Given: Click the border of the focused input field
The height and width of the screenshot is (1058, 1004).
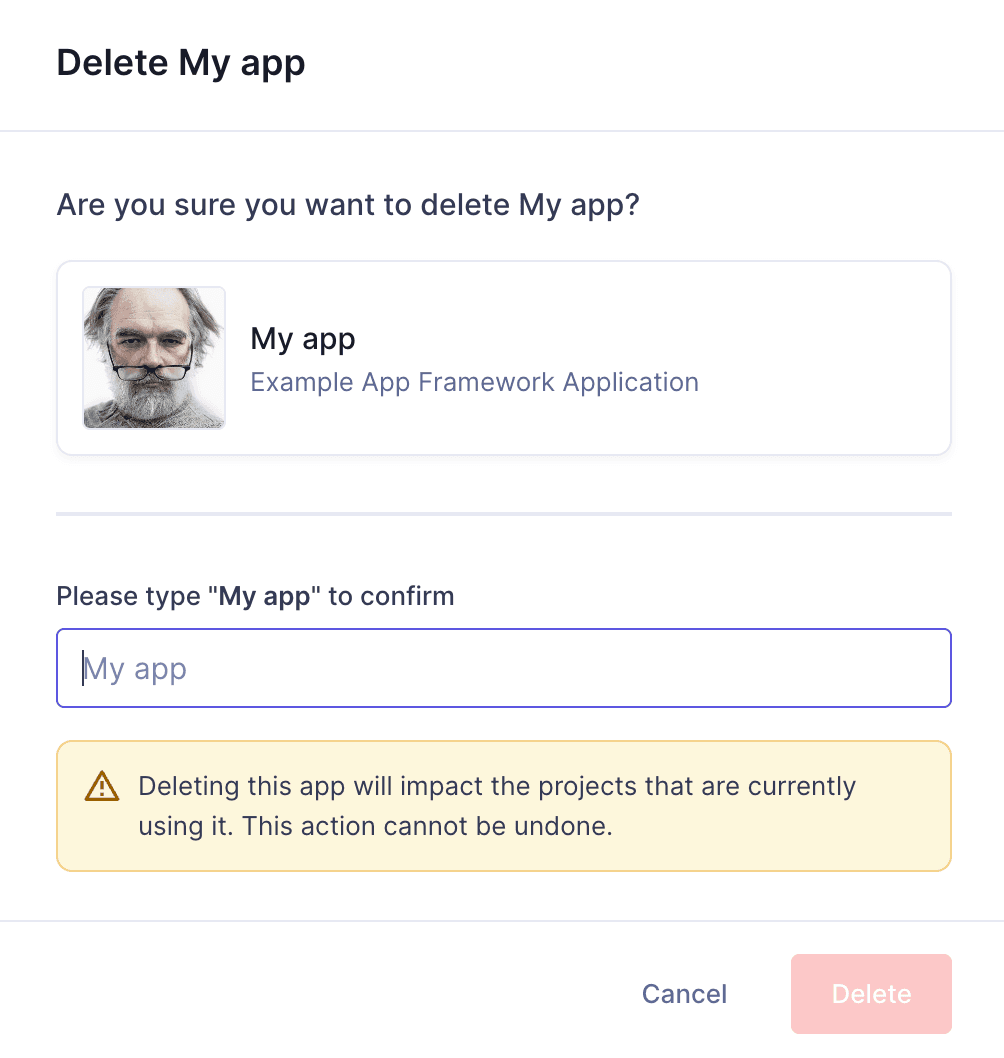Looking at the screenshot, I should [x=503, y=630].
